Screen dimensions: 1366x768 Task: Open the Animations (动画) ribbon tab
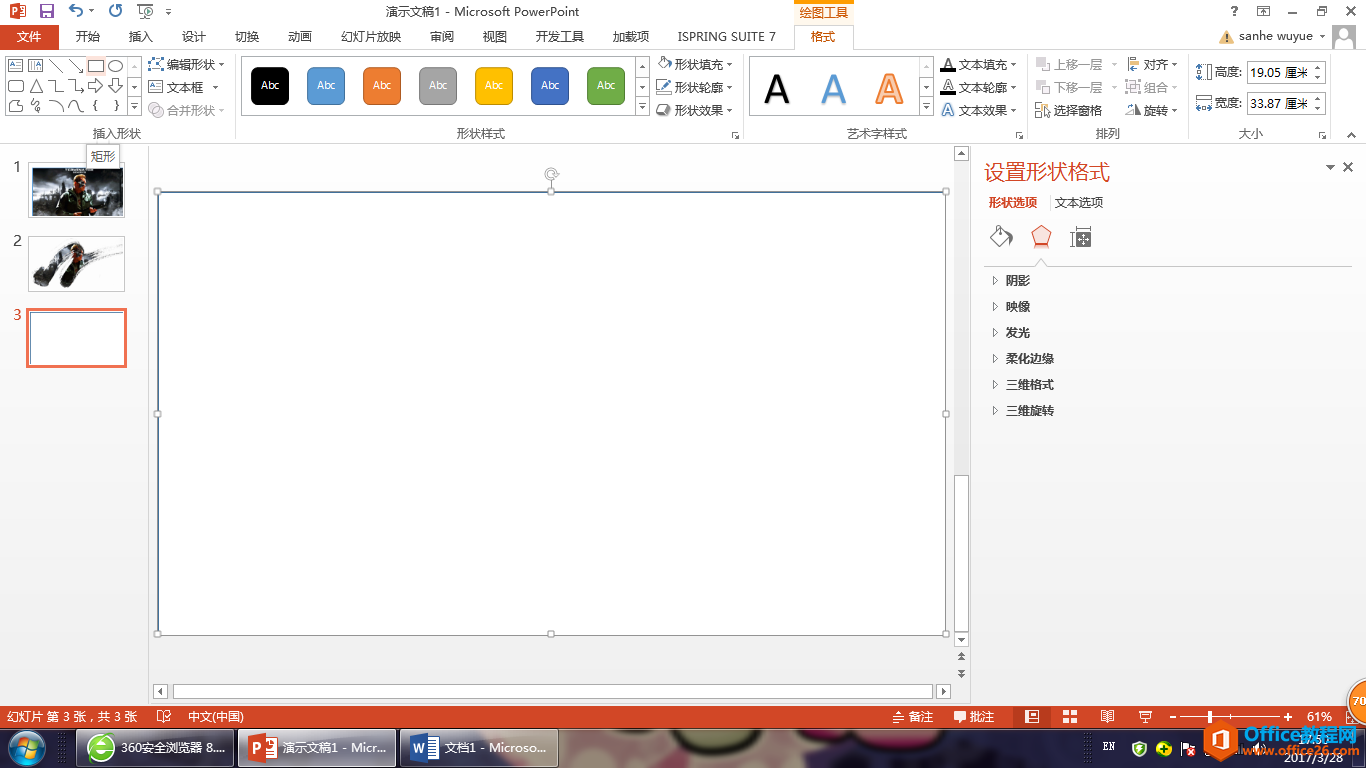point(300,37)
